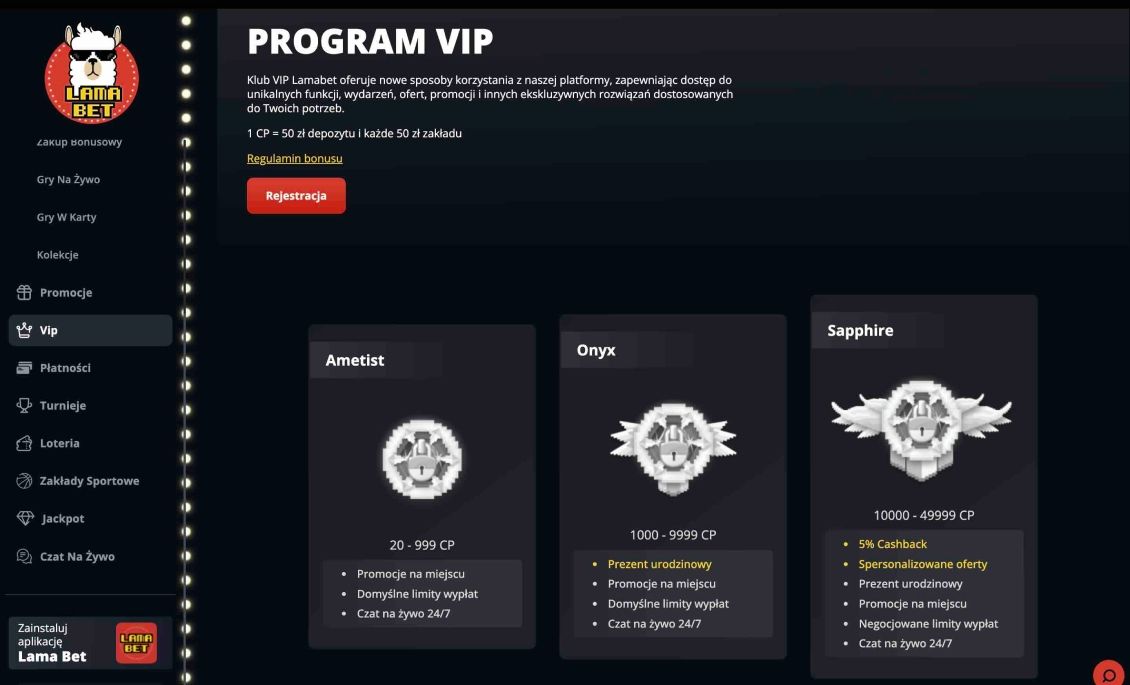Click the Loteria ticket icon
Screen dimensions: 1130x685
(x=24, y=442)
